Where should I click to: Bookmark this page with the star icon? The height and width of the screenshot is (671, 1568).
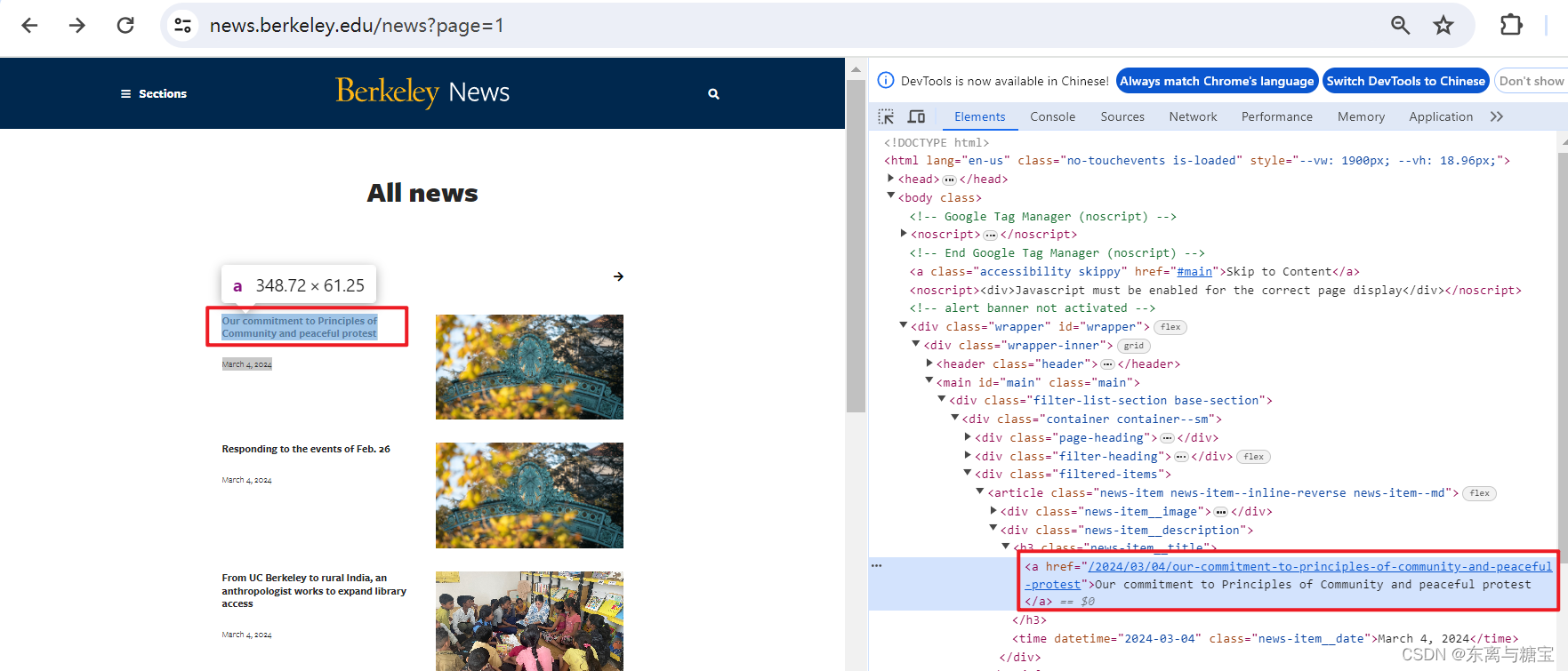(1443, 26)
